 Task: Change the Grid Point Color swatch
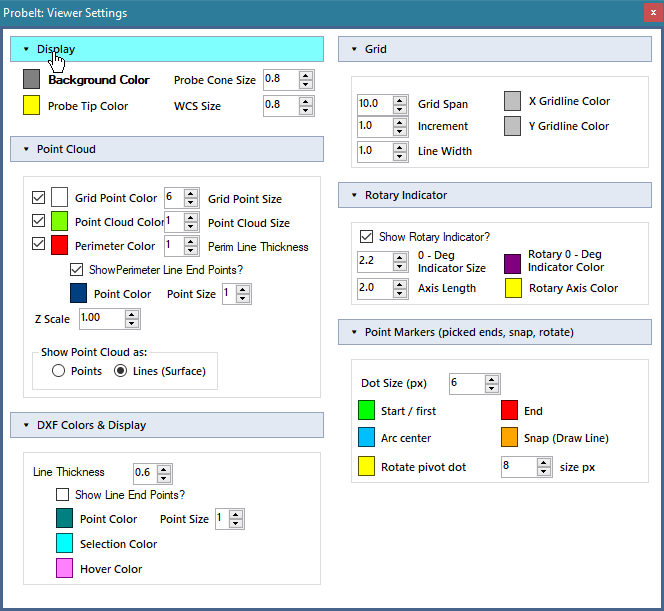click(59, 197)
